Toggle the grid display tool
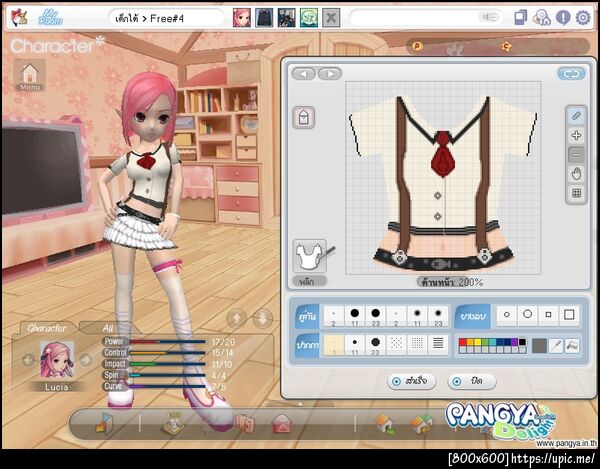This screenshot has width=600, height=469. tap(576, 193)
